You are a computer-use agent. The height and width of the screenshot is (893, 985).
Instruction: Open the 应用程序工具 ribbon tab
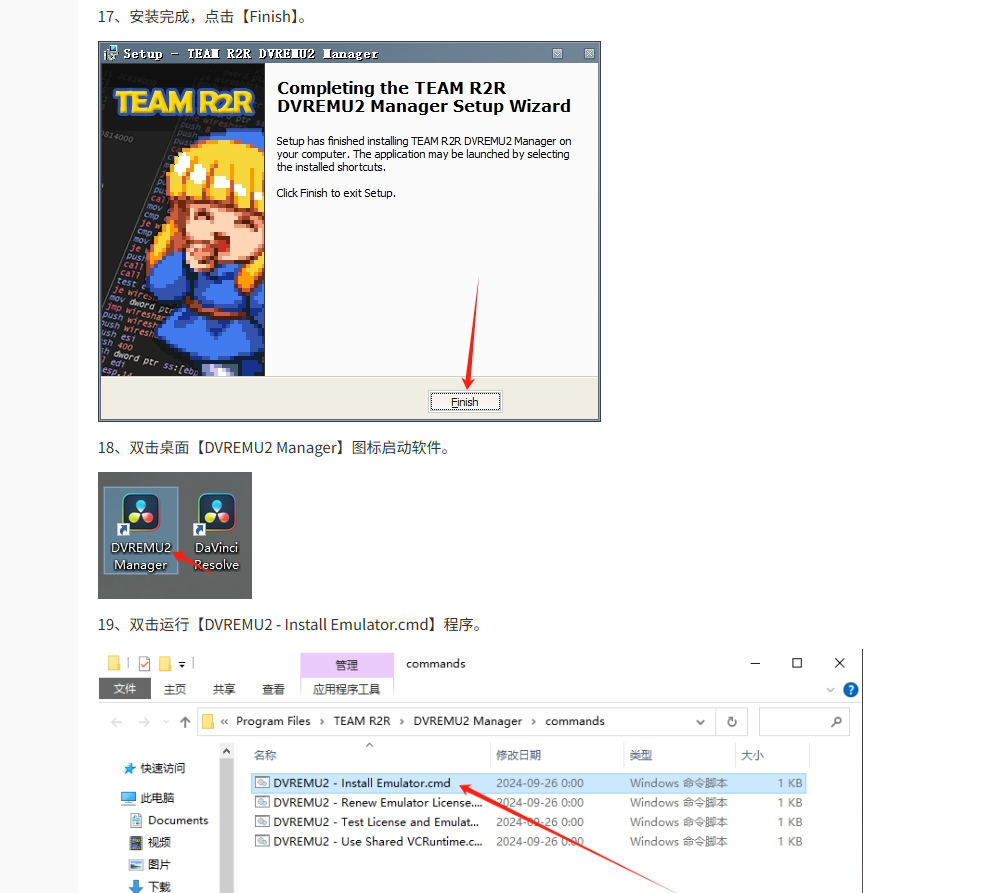tap(347, 689)
